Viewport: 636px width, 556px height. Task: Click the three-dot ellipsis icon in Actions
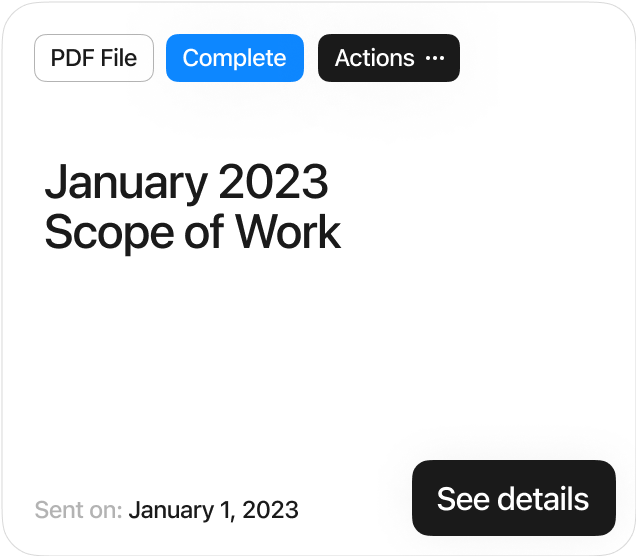tap(434, 58)
